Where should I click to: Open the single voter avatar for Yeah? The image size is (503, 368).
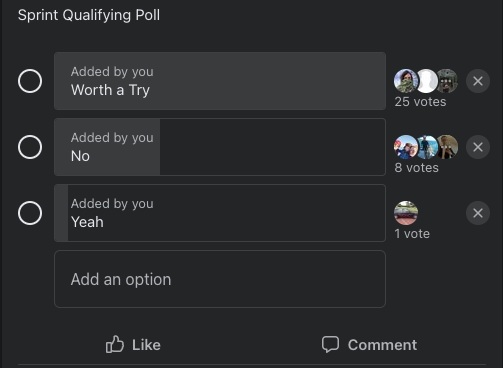pyautogui.click(x=406, y=213)
